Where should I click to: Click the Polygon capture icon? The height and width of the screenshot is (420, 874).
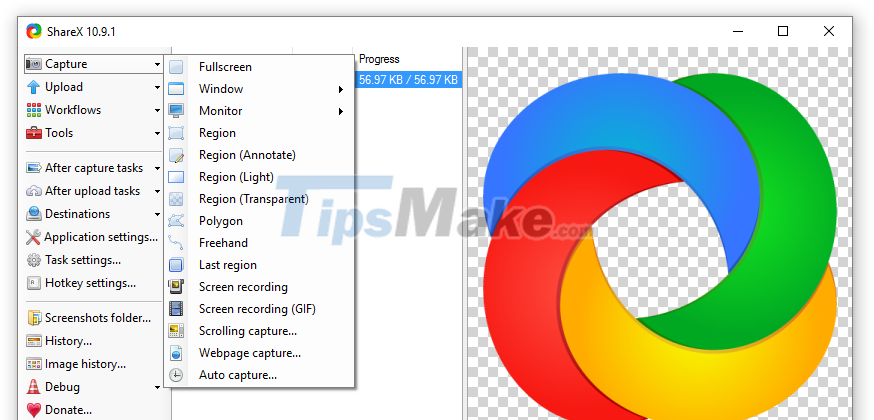click(x=176, y=221)
